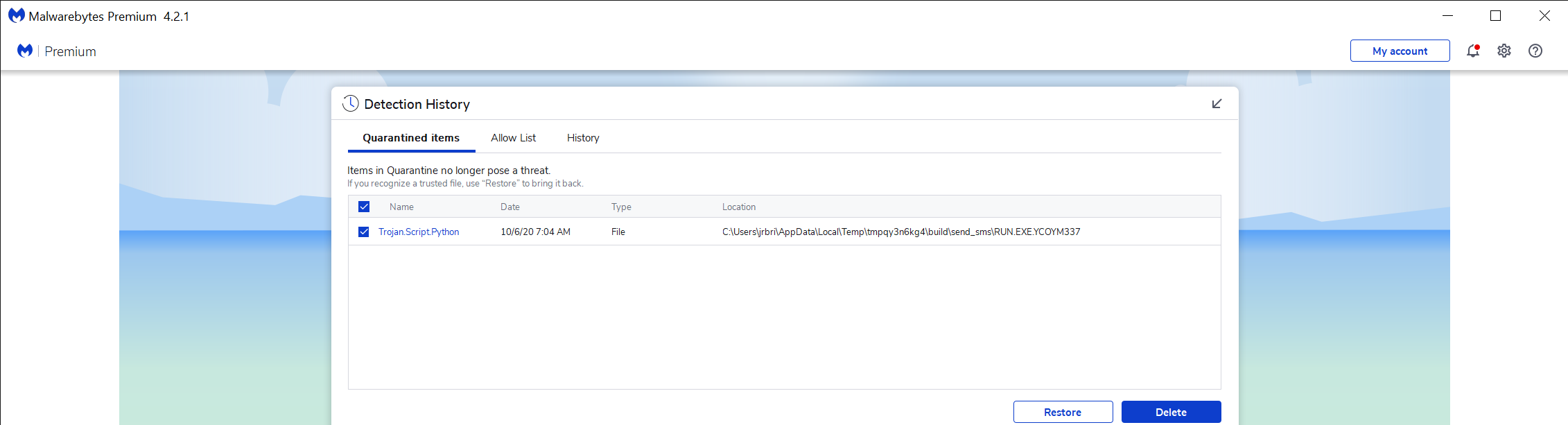Close the Malwarebytes window

[1544, 15]
